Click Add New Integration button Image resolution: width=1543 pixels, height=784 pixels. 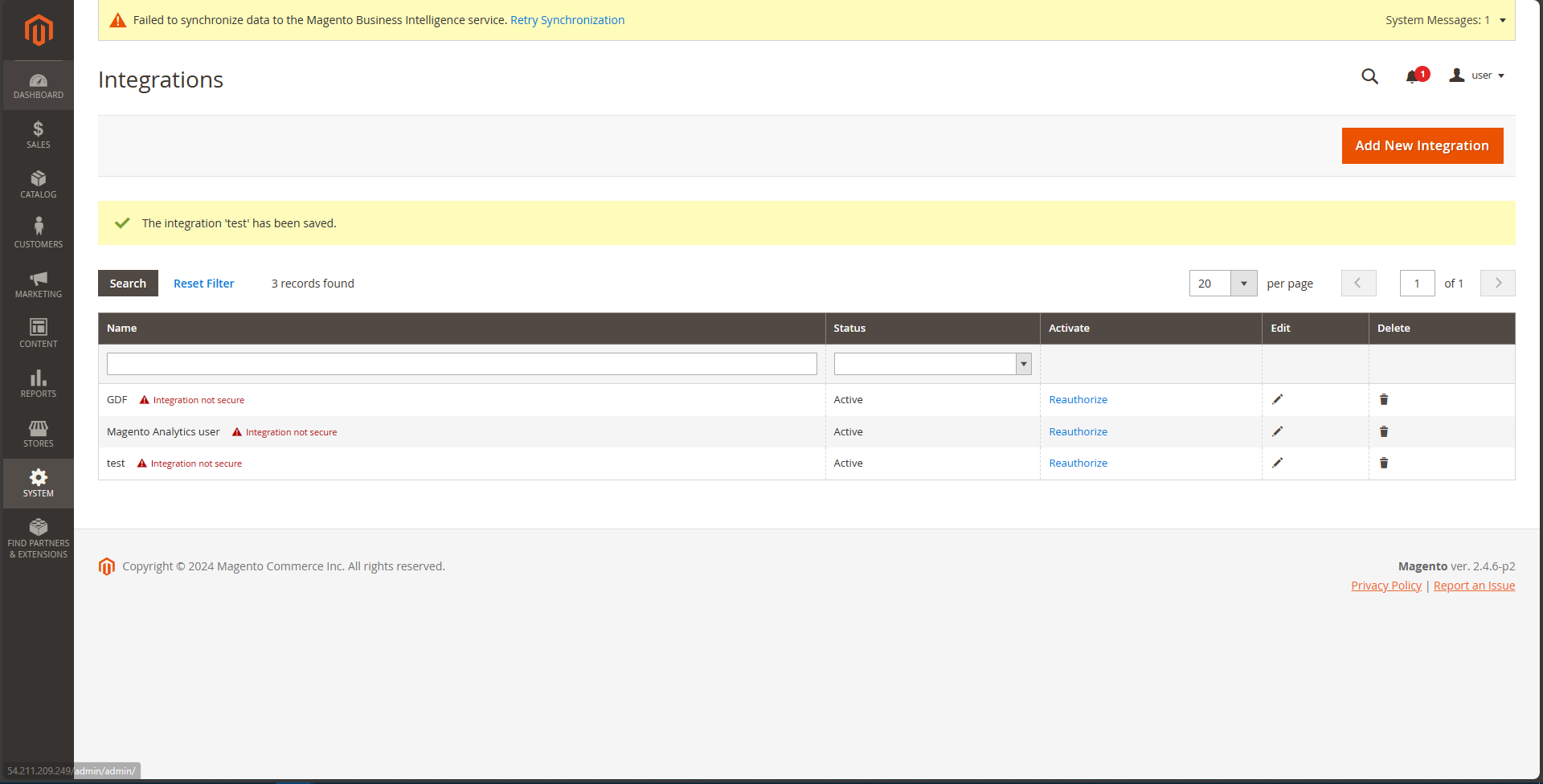(1422, 145)
